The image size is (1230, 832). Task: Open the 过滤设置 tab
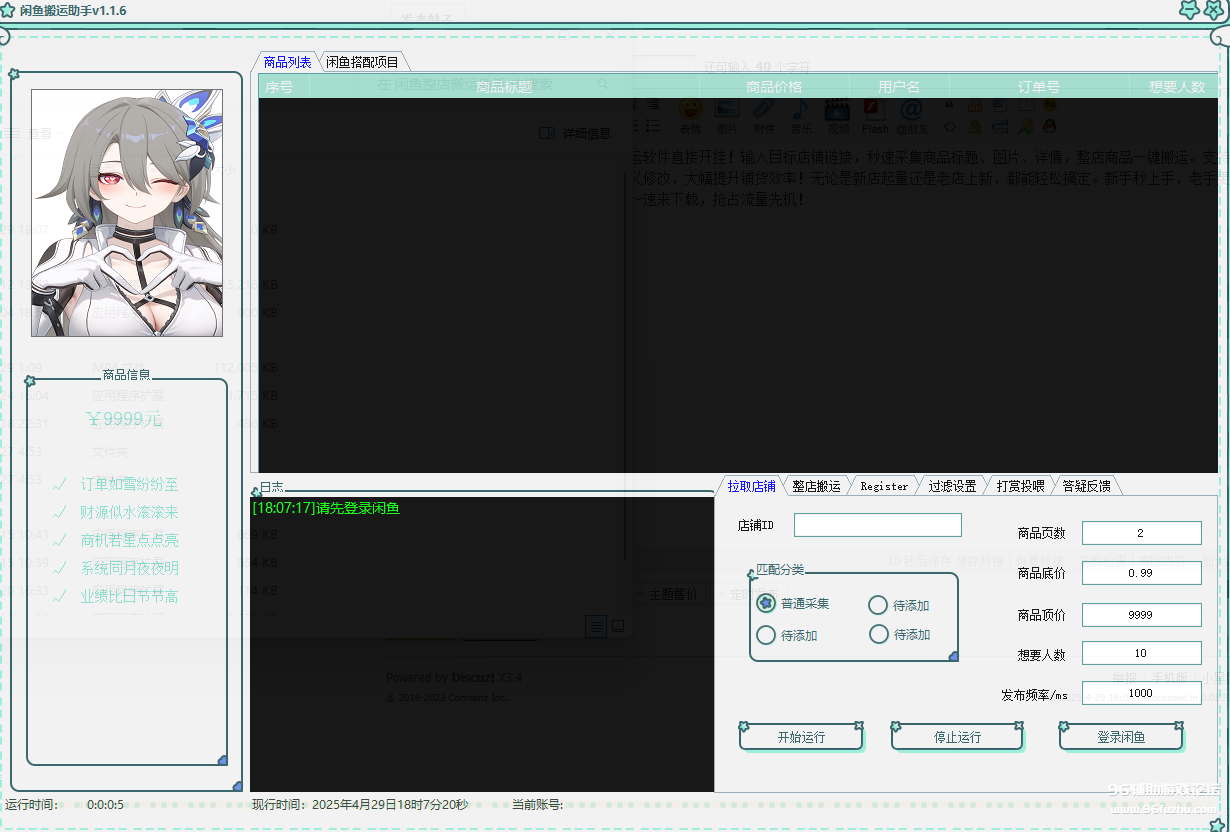coord(951,486)
